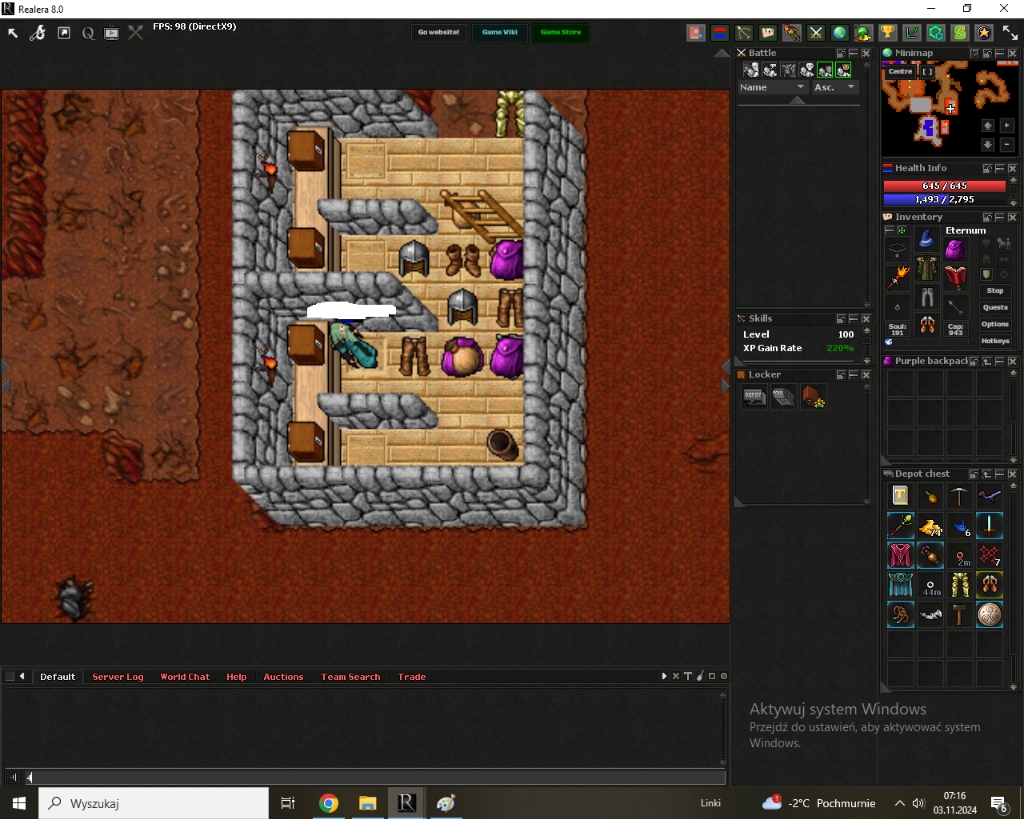Viewport: 1024px width, 819px height.
Task: Click the trophy icon in top toolbar
Action: coord(887,32)
